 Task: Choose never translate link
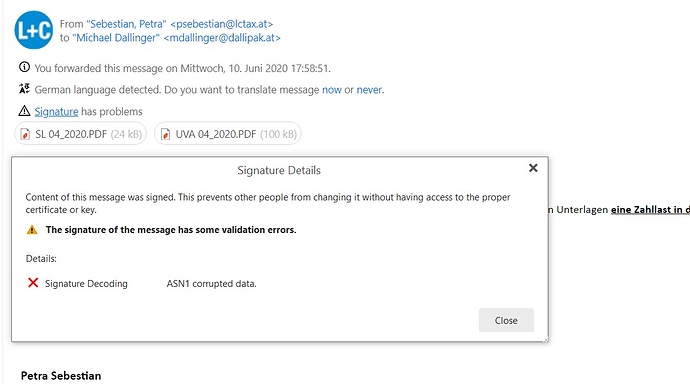[x=369, y=90]
